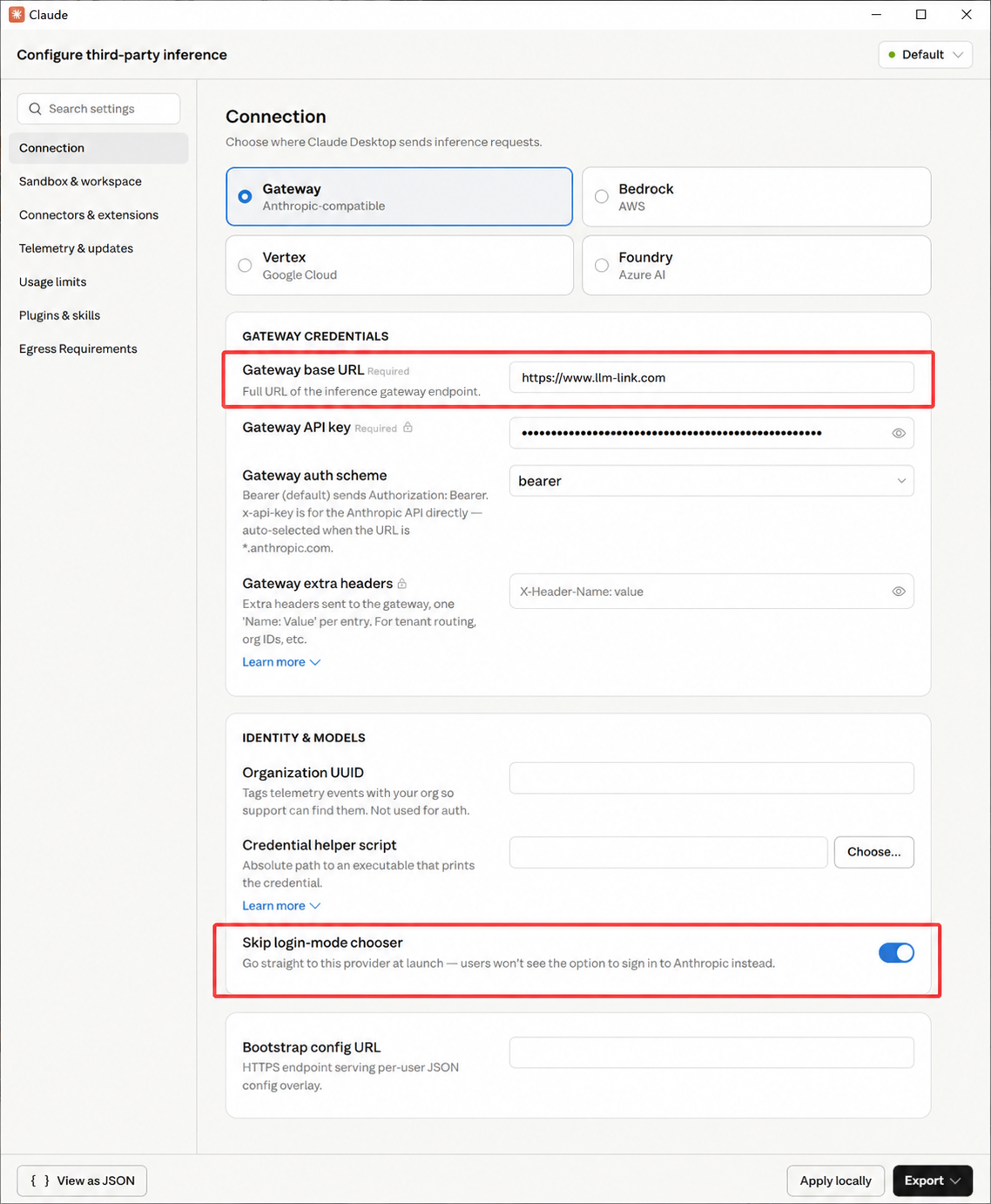The height and width of the screenshot is (1204, 991).
Task: Open the Gateway auth scheme bearer dropdown
Action: pos(711,481)
